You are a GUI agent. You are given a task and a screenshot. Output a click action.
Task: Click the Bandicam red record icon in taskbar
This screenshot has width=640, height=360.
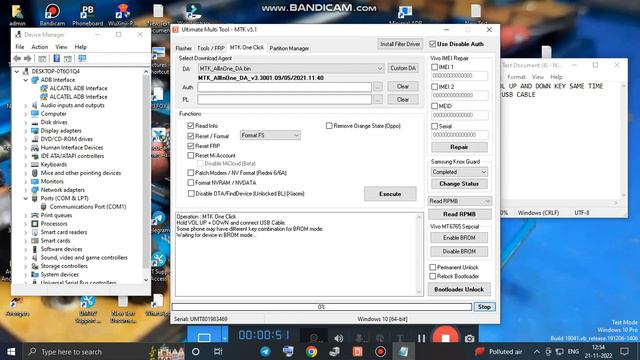(380, 351)
